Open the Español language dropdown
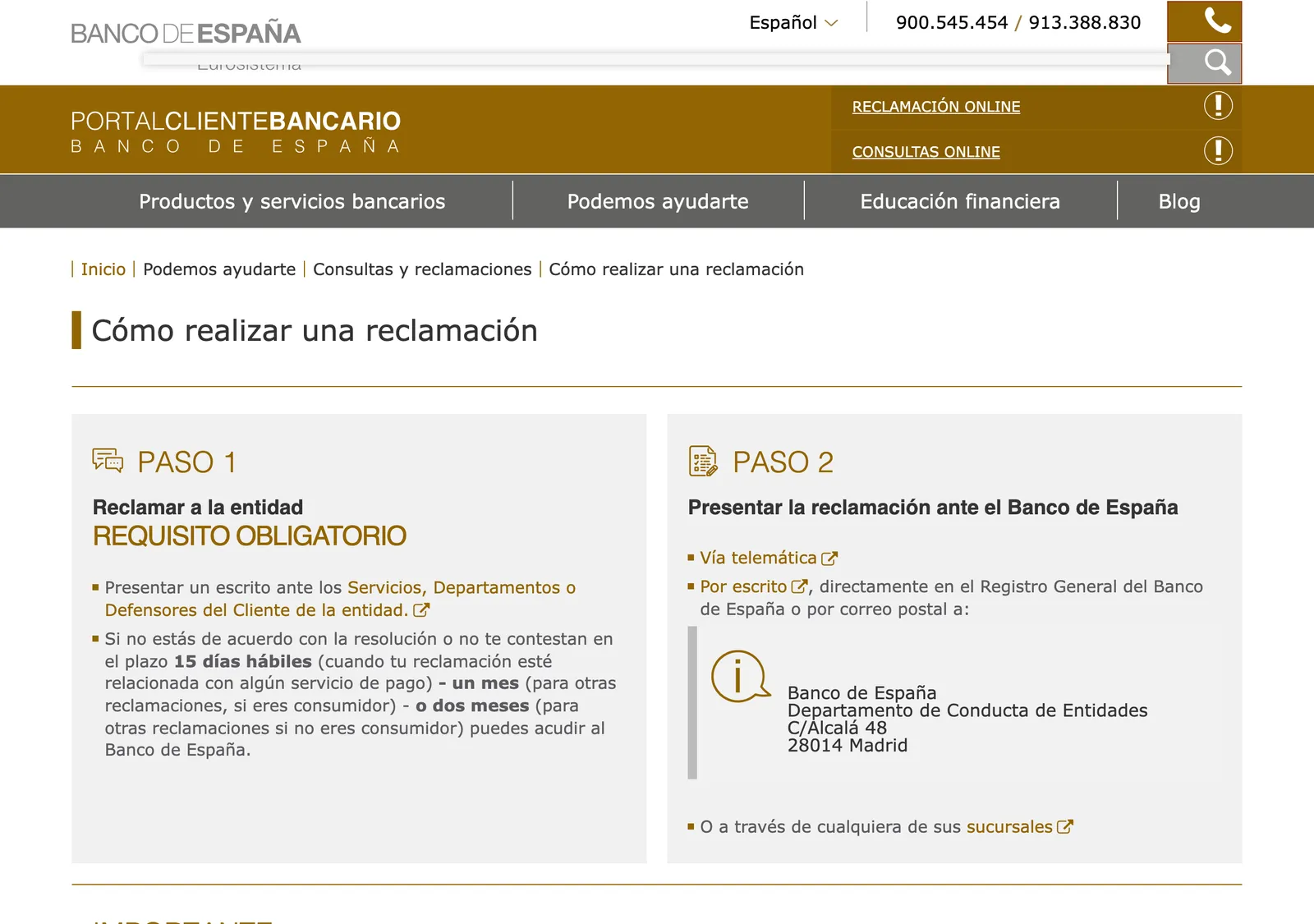Image resolution: width=1314 pixels, height=924 pixels. pyautogui.click(x=793, y=23)
